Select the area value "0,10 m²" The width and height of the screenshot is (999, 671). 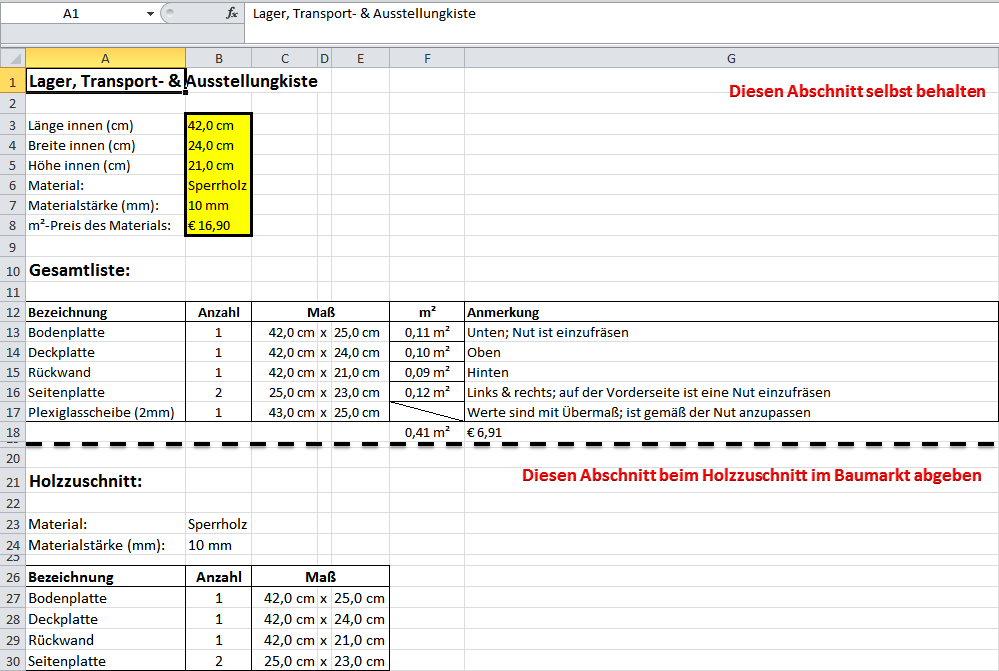coord(427,352)
